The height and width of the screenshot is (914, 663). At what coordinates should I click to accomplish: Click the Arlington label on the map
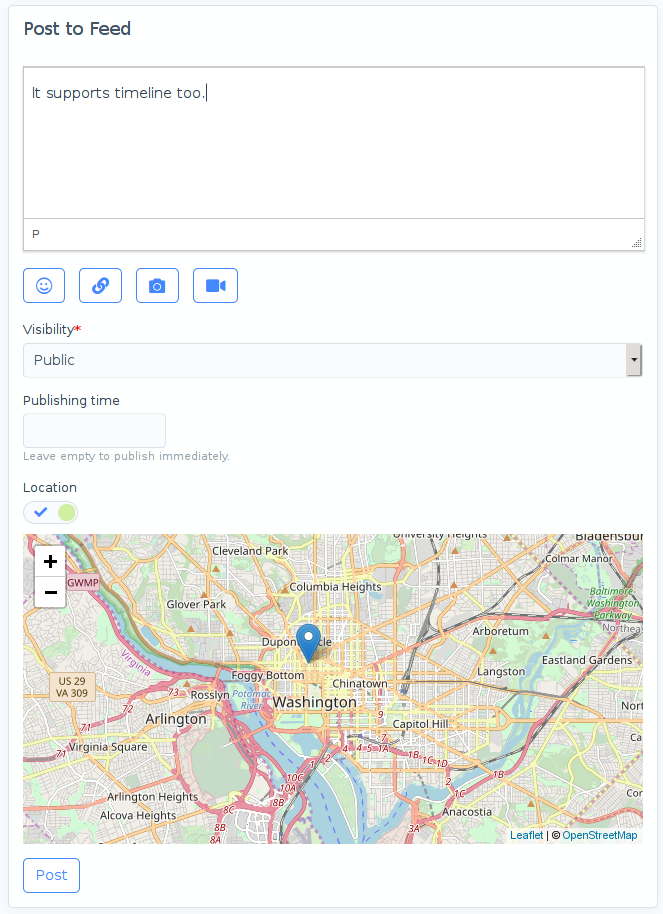click(176, 719)
